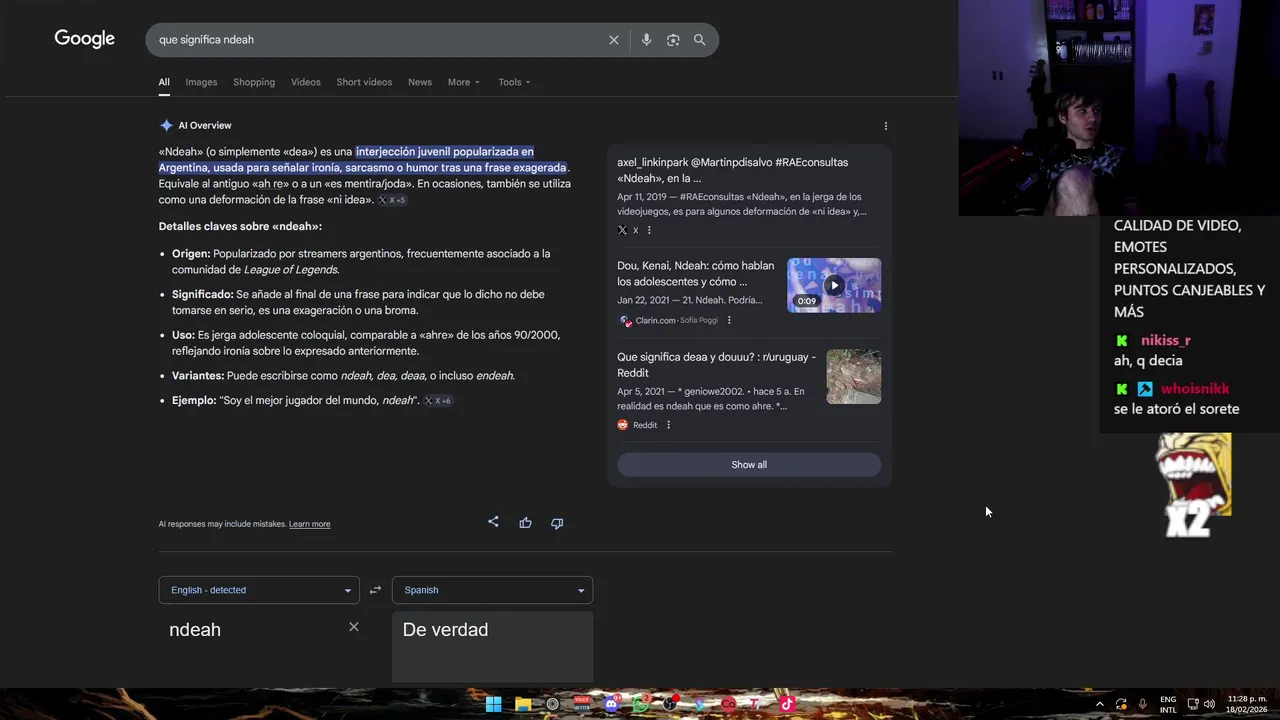Switch to the Shopping tab
Screen dimensions: 1280x720
coord(254,82)
